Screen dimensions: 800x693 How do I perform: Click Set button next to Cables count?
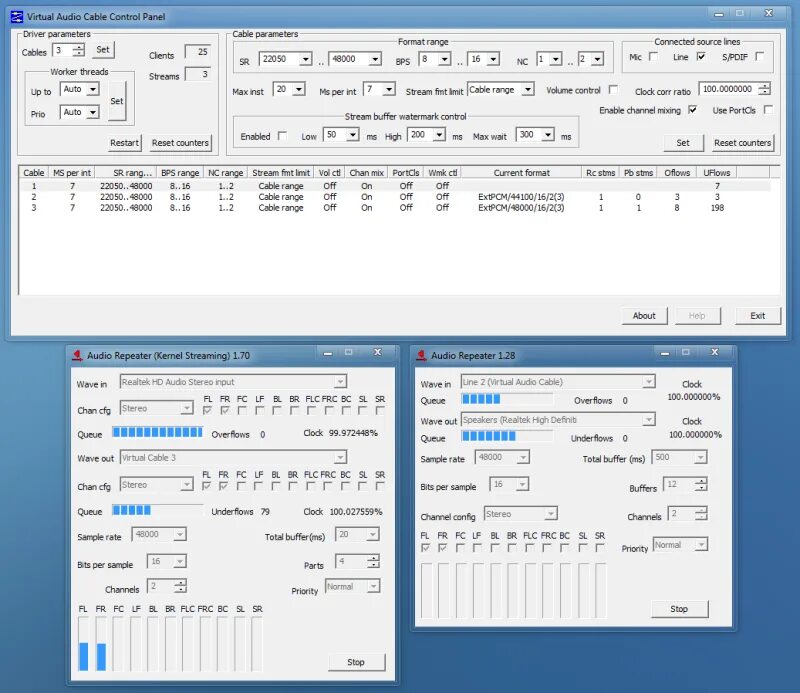103,50
